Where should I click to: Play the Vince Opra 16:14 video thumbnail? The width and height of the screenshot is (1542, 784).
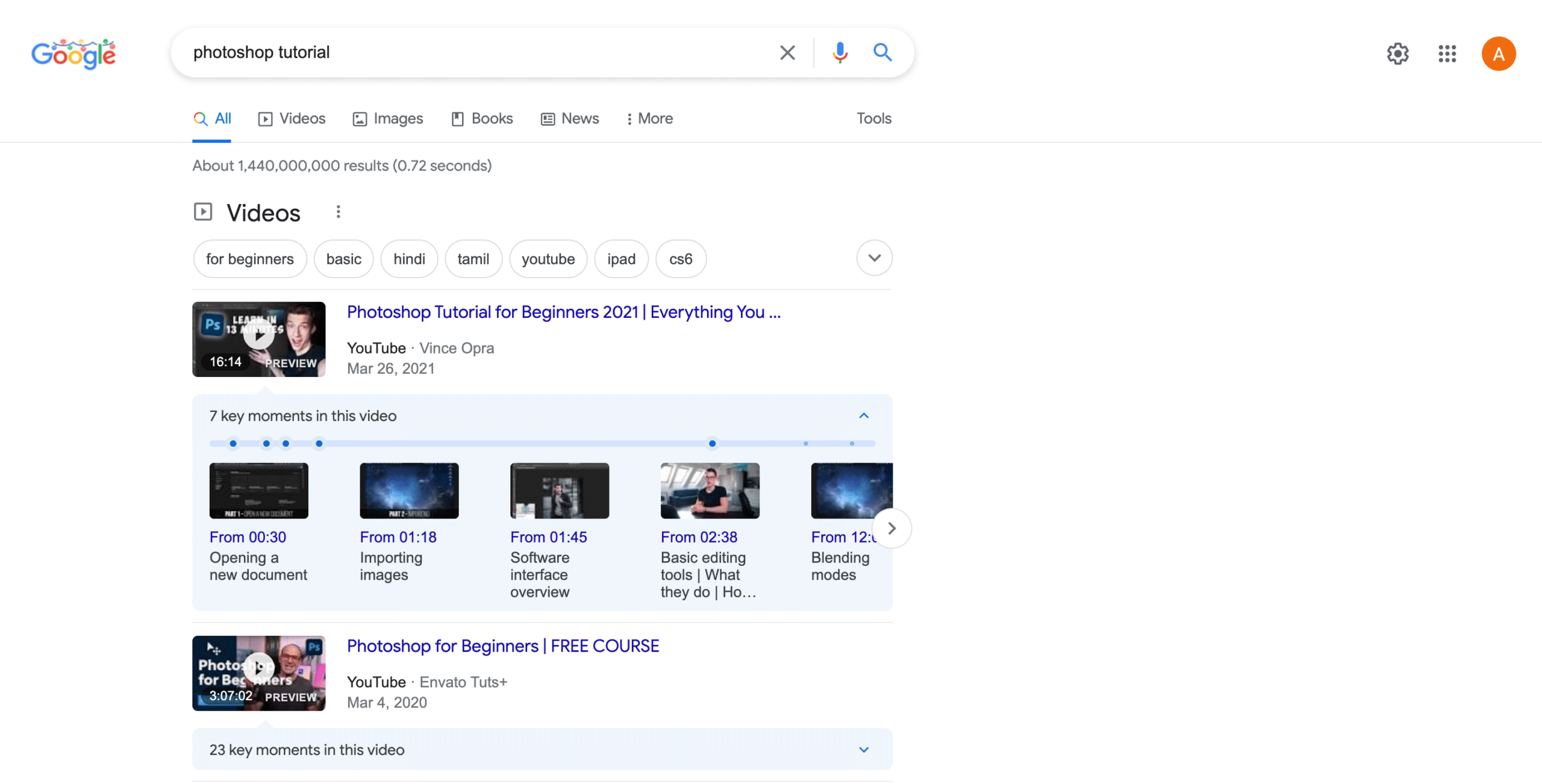click(258, 339)
